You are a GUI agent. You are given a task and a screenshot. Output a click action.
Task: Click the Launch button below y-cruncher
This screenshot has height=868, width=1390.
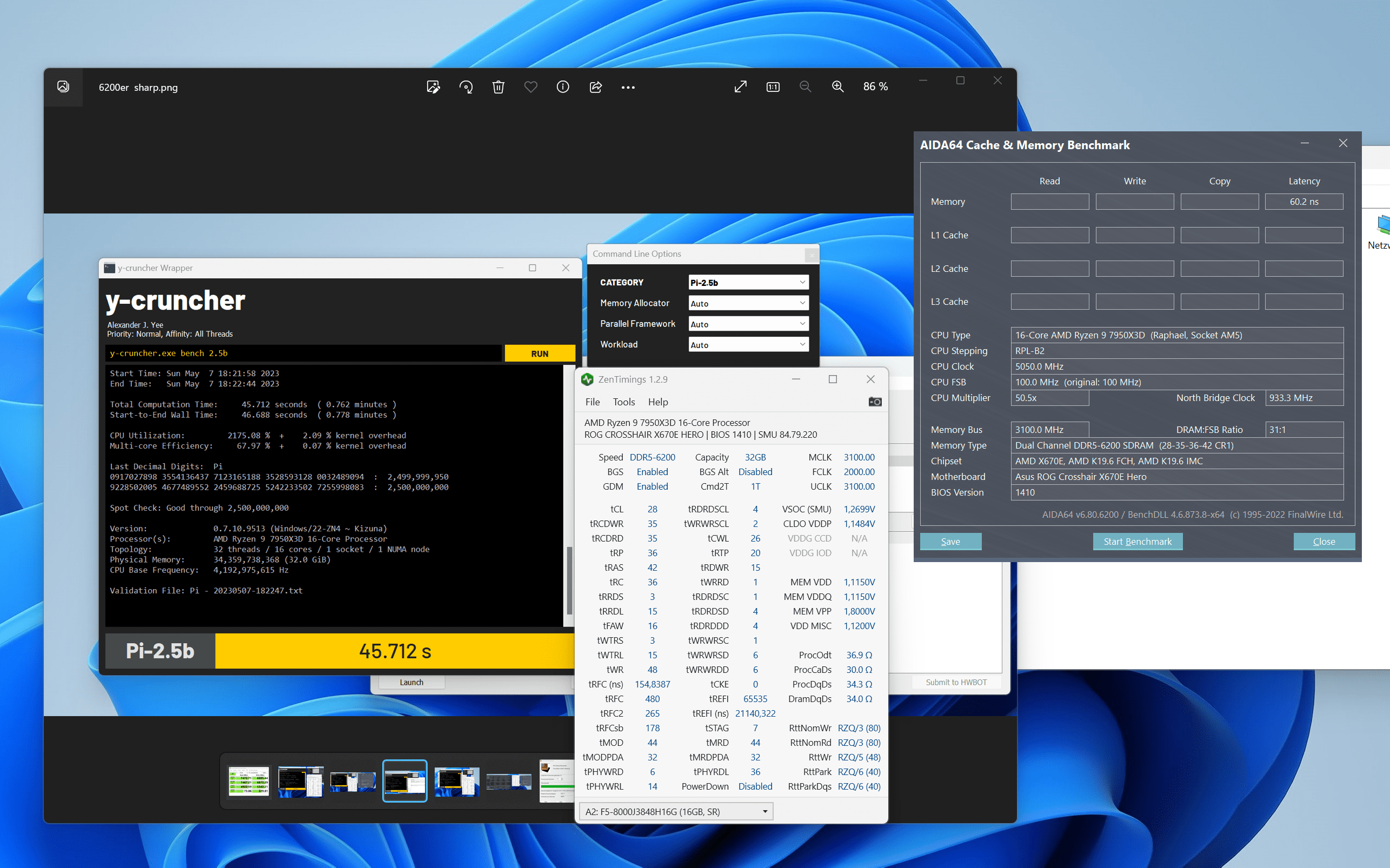411,682
